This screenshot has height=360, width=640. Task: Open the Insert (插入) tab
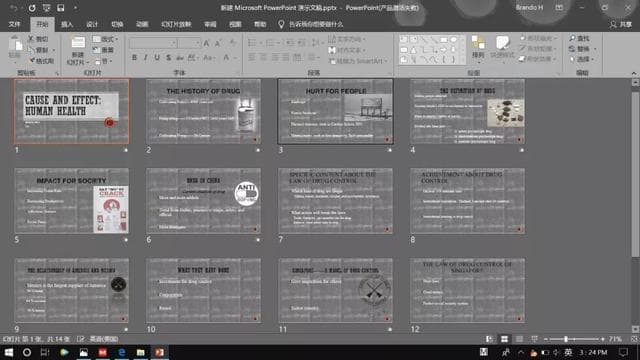tap(67, 24)
